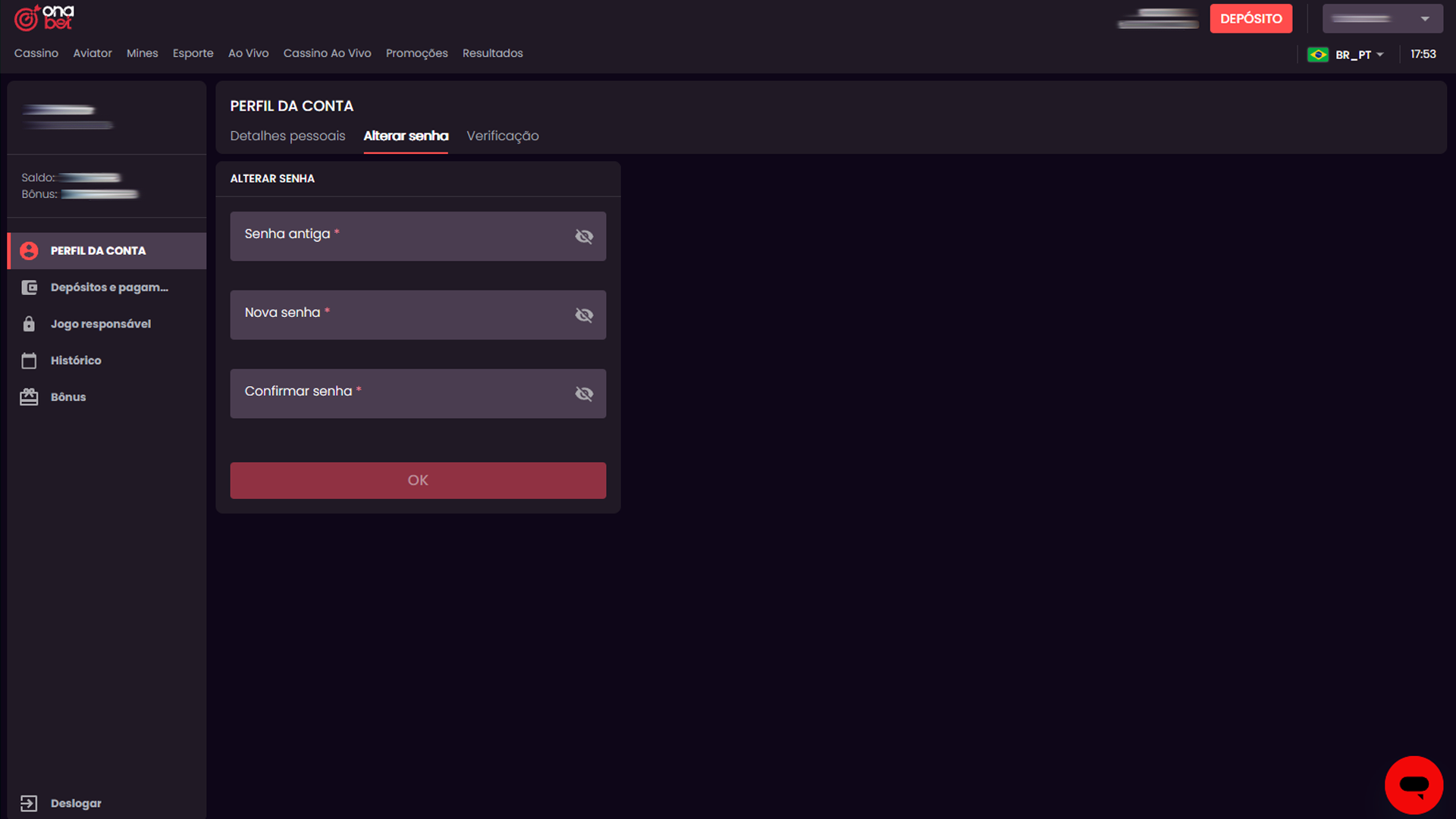Click the Jogo responsável lock icon
1456x819 pixels.
(x=29, y=324)
